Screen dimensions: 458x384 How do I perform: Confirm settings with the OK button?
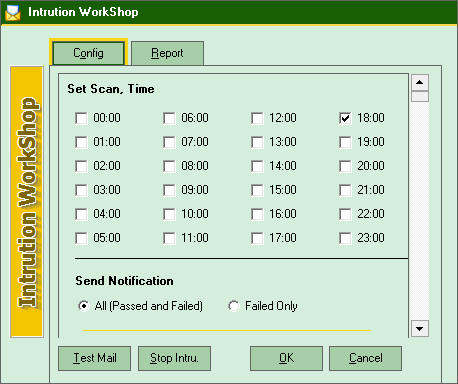(x=286, y=358)
